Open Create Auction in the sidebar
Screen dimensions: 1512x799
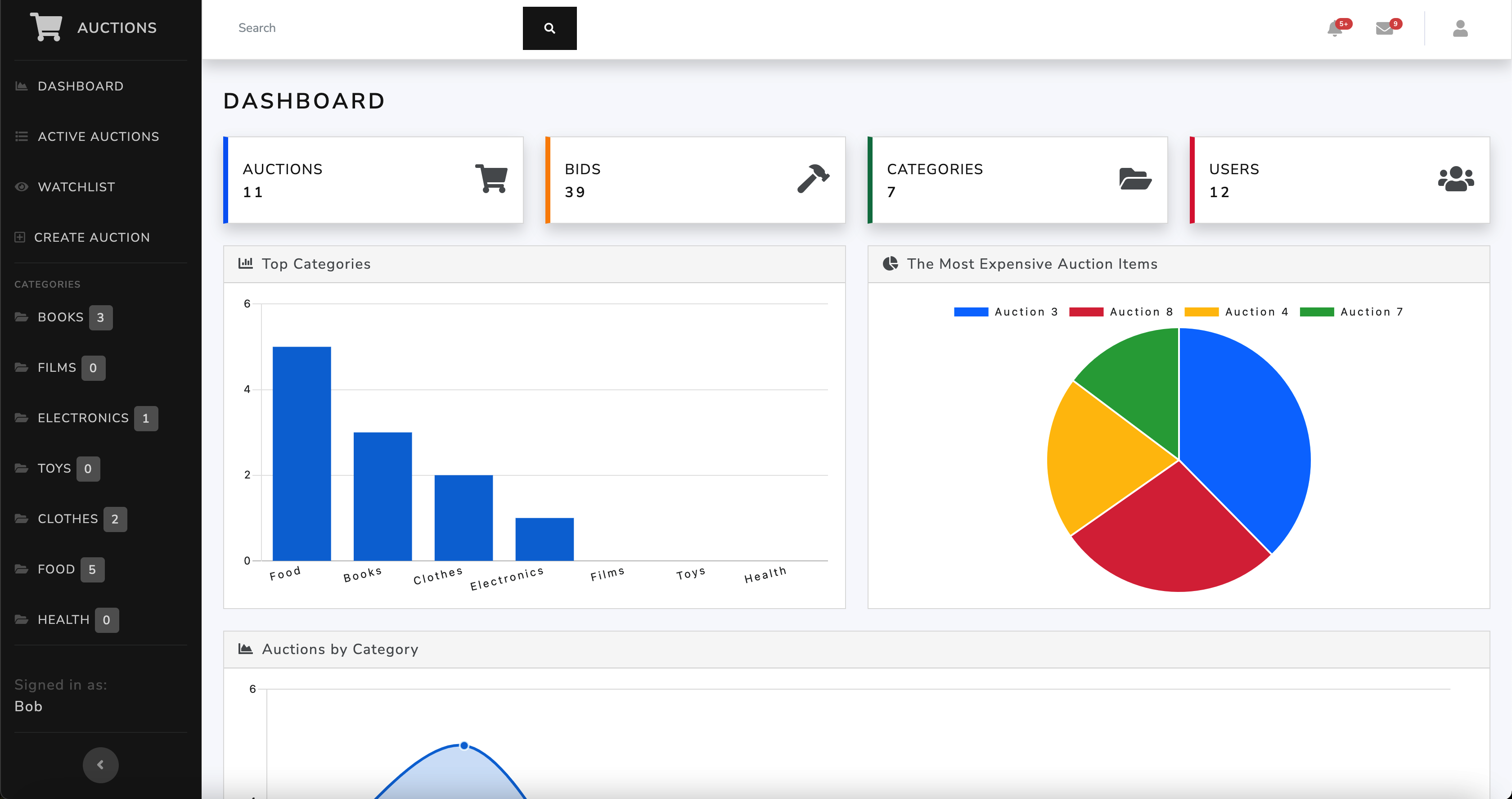(x=82, y=237)
